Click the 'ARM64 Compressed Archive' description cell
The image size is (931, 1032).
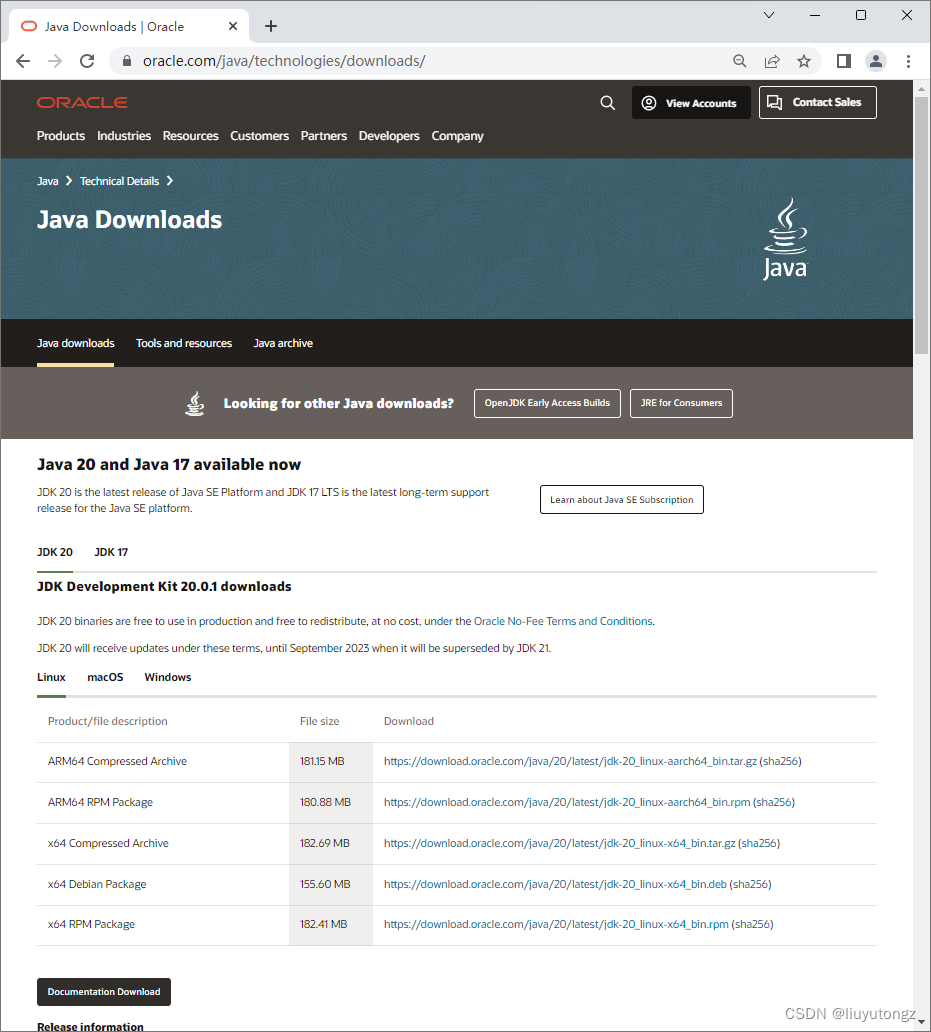pyautogui.click(x=163, y=761)
